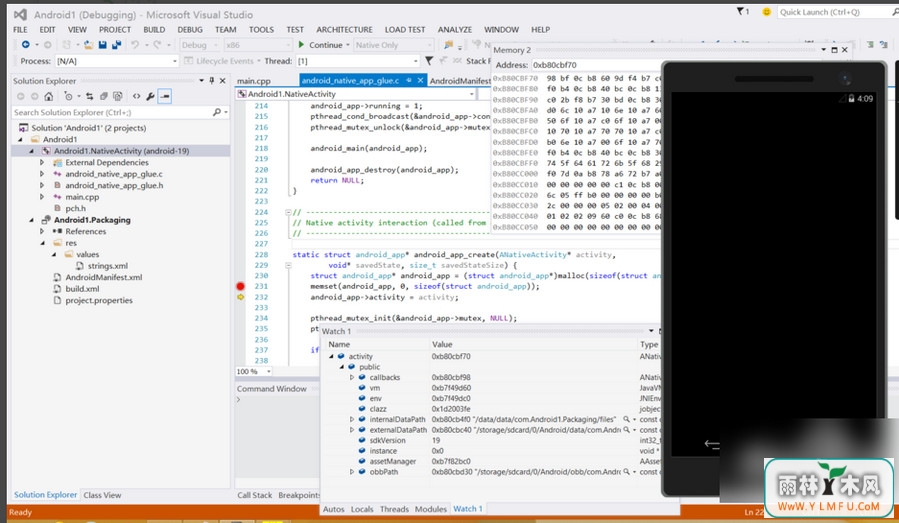This screenshot has height=523, width=899.
Task: Open the ARCHITECTURE menu
Action: [344, 29]
